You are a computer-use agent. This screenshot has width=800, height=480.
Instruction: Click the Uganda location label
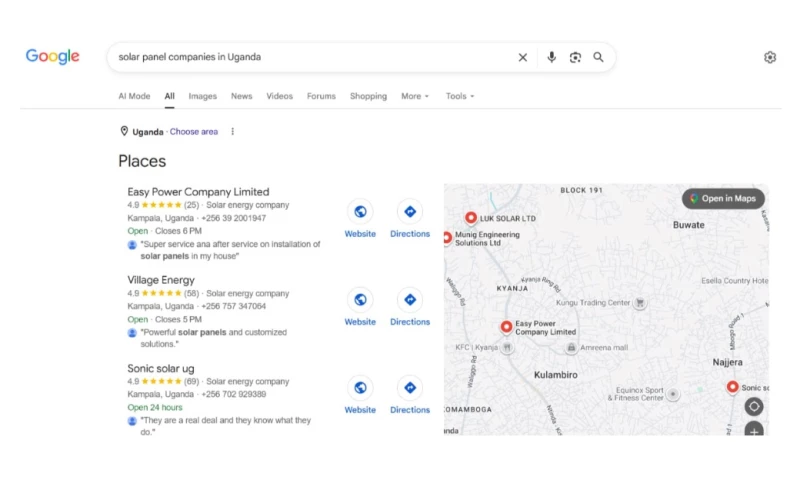(148, 132)
